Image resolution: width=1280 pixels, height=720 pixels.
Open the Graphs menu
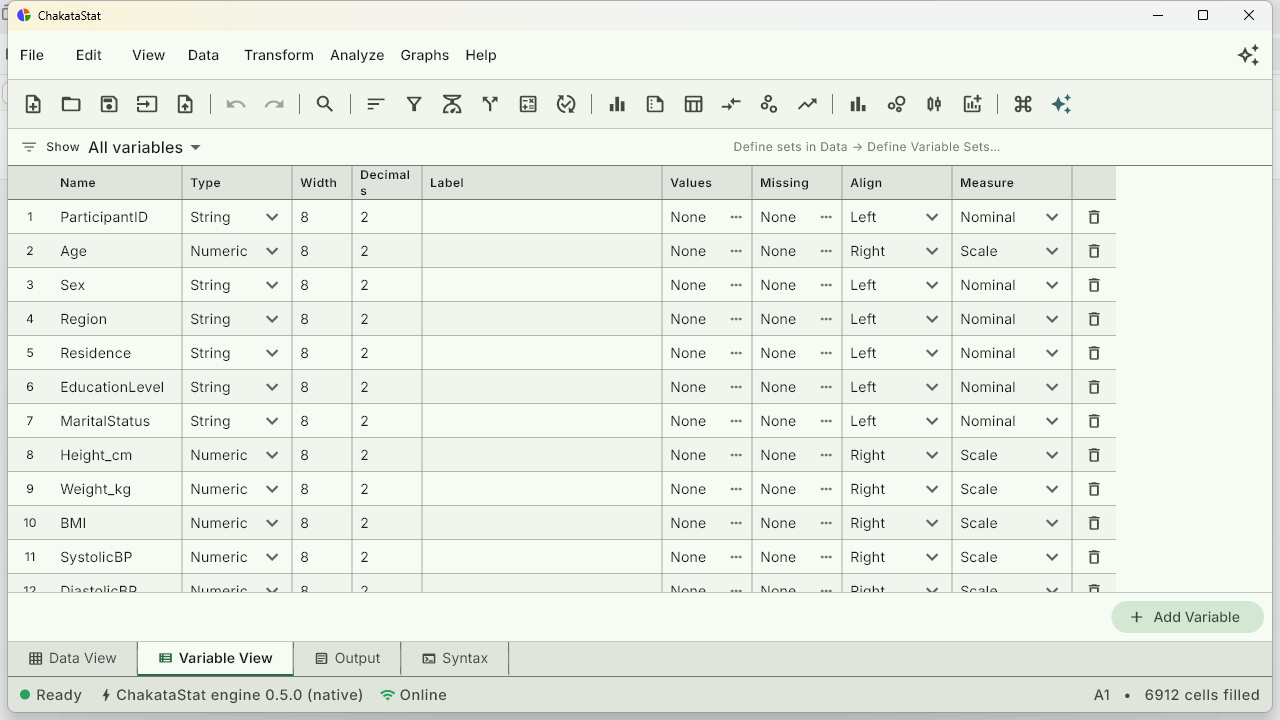tap(425, 55)
